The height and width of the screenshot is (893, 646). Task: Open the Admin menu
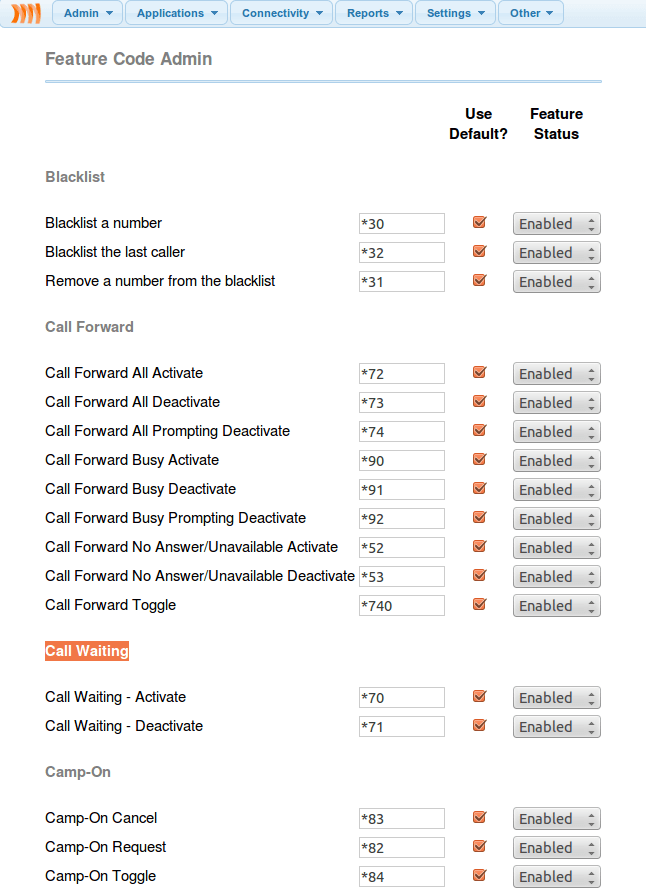[x=87, y=13]
